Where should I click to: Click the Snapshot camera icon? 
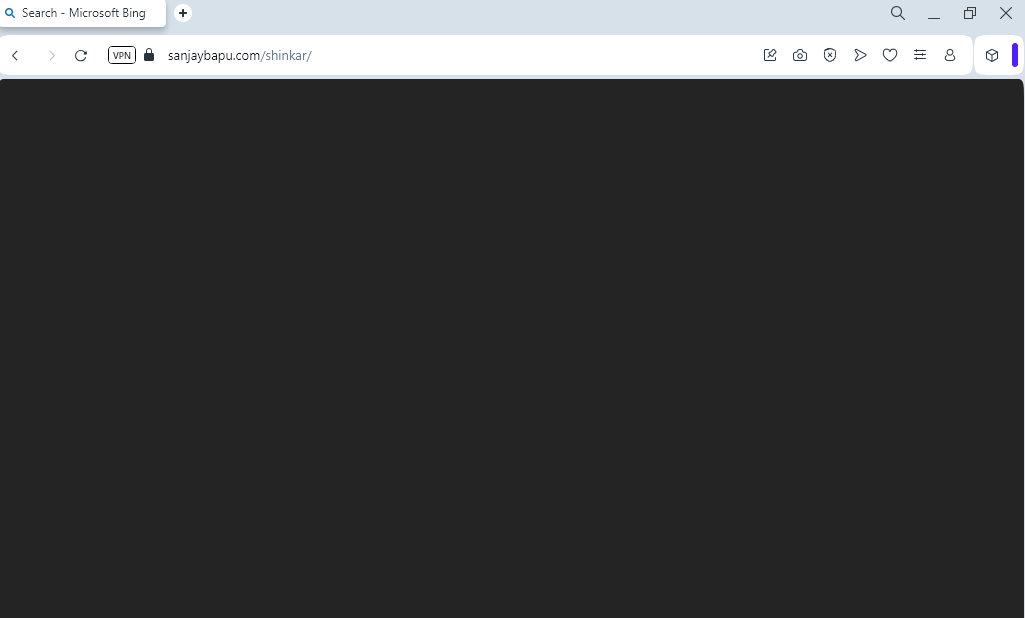(x=800, y=56)
